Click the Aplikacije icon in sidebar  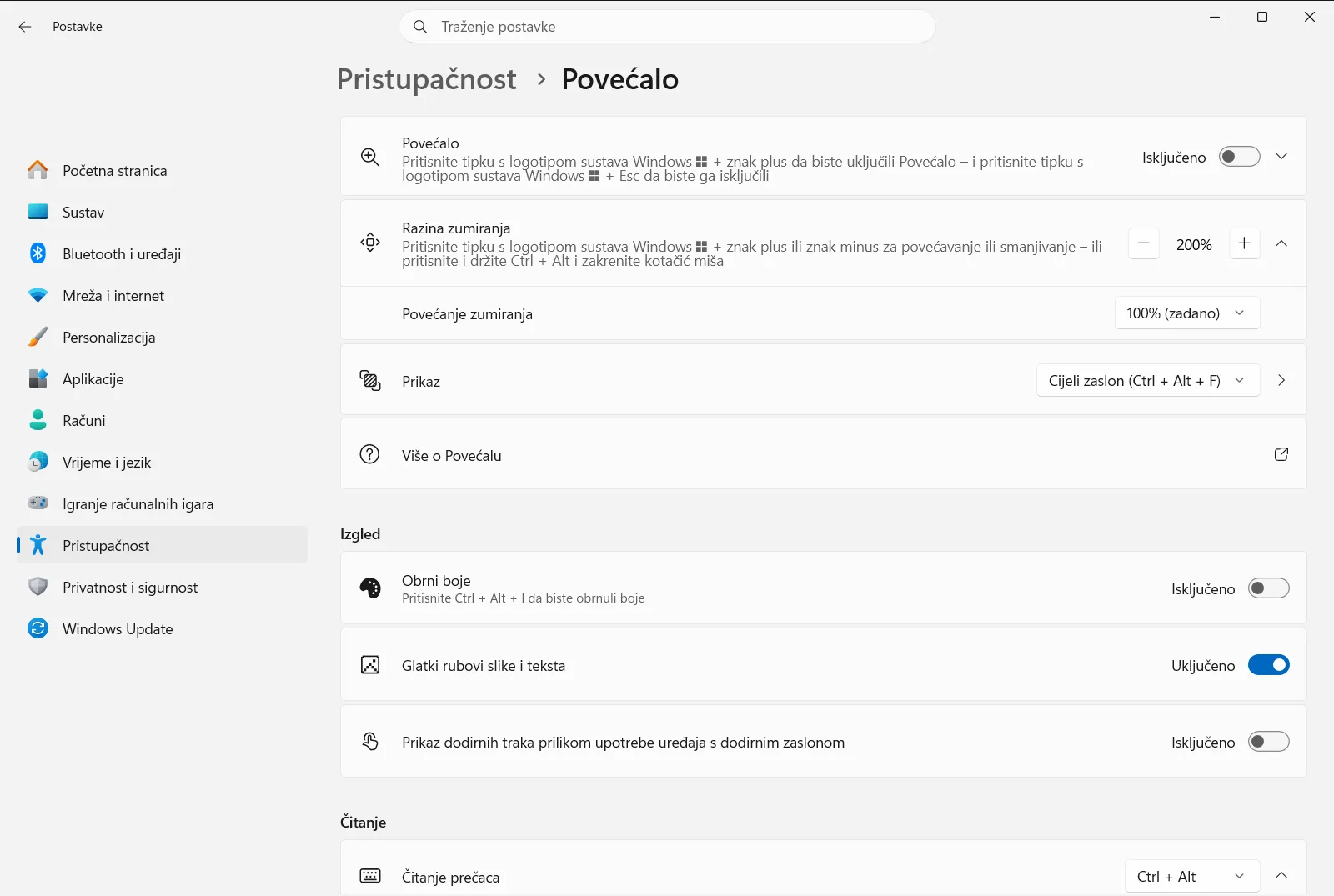click(38, 378)
